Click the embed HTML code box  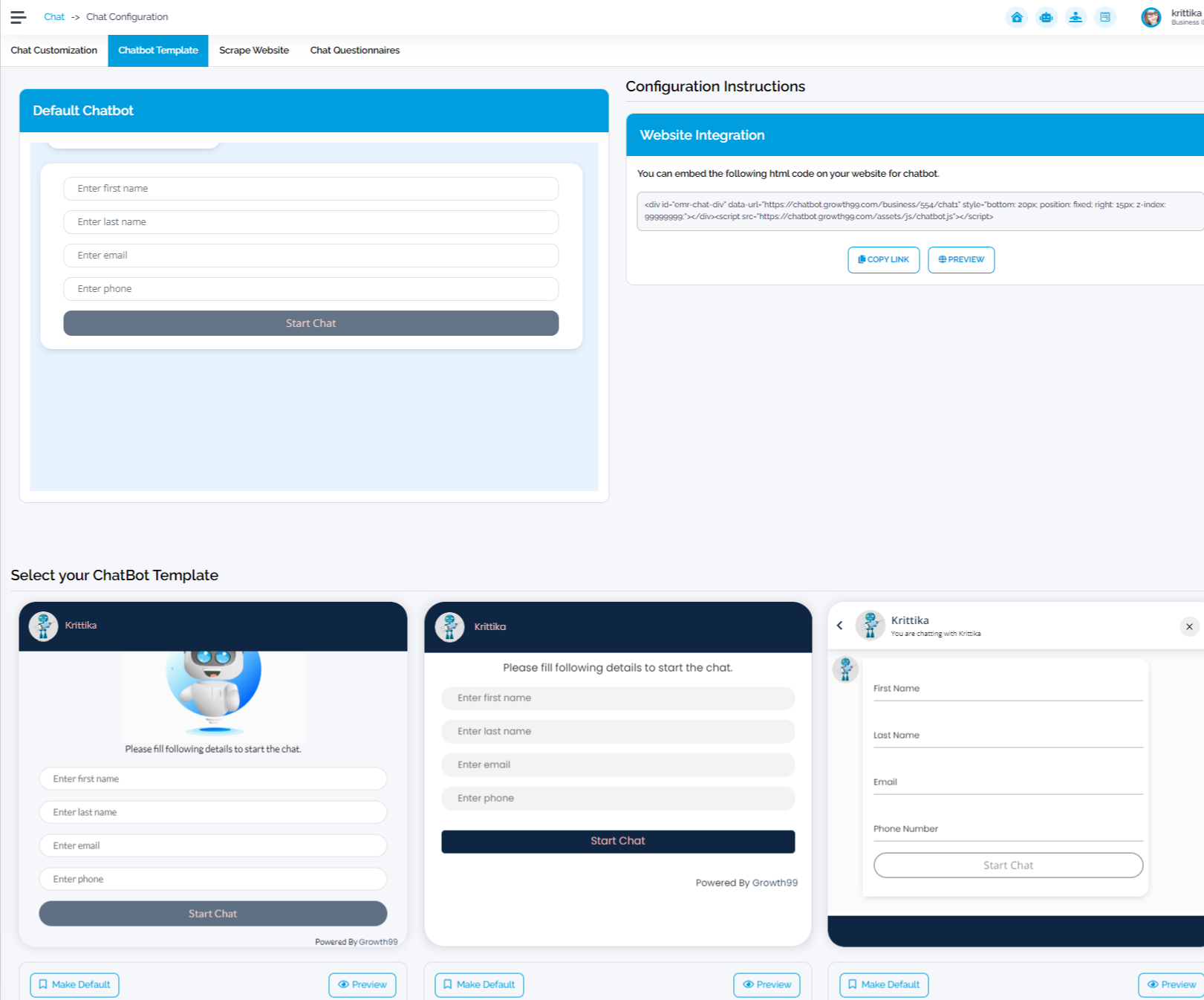[920, 211]
